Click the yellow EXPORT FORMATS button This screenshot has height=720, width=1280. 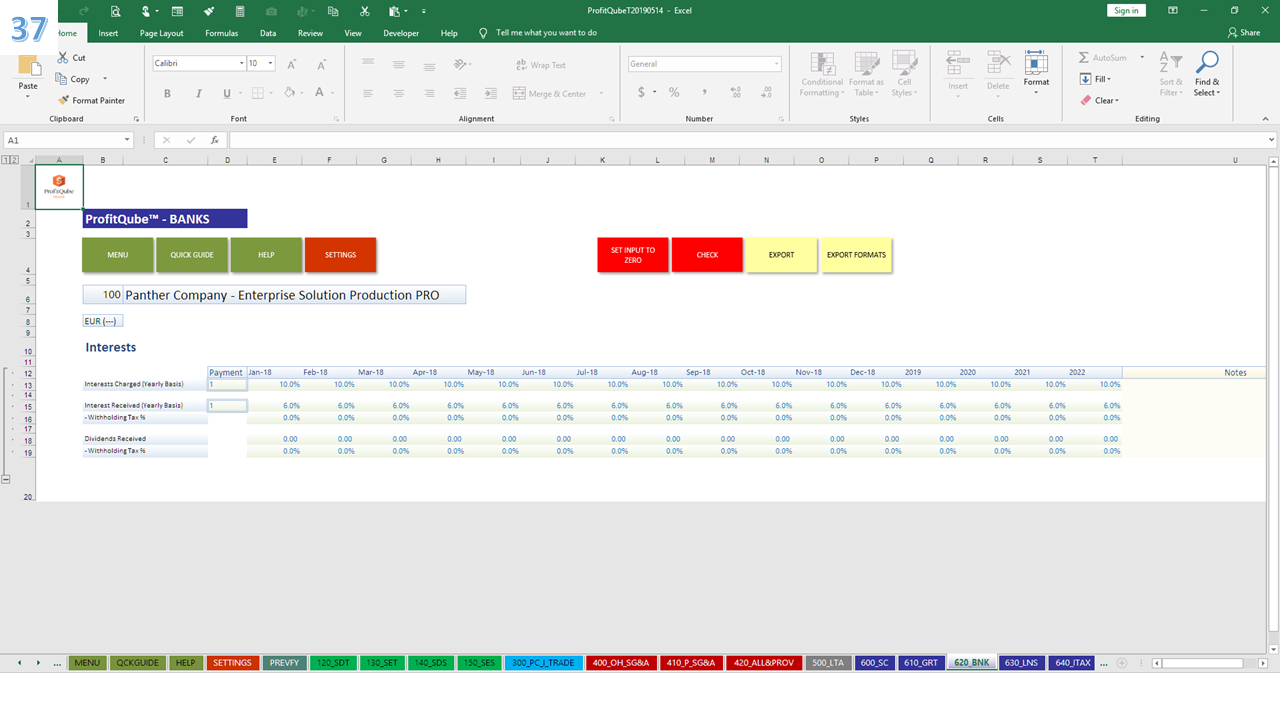856,255
